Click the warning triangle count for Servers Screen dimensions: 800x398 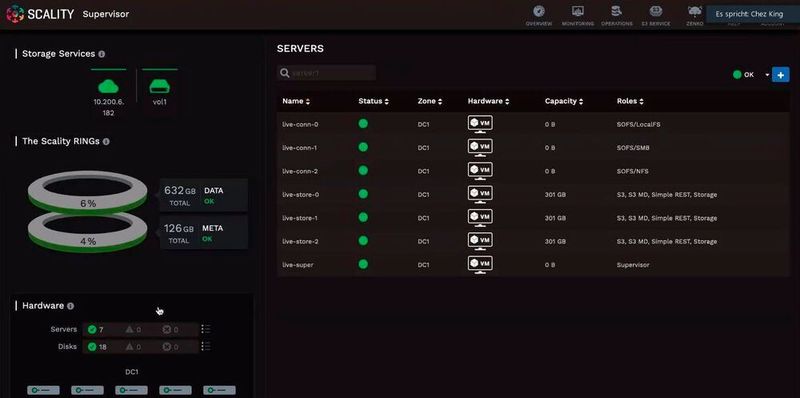click(x=133, y=330)
